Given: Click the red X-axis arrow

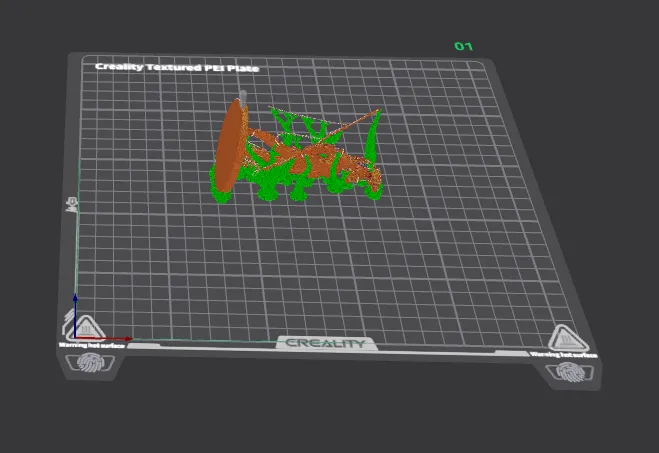Looking at the screenshot, I should point(105,338).
